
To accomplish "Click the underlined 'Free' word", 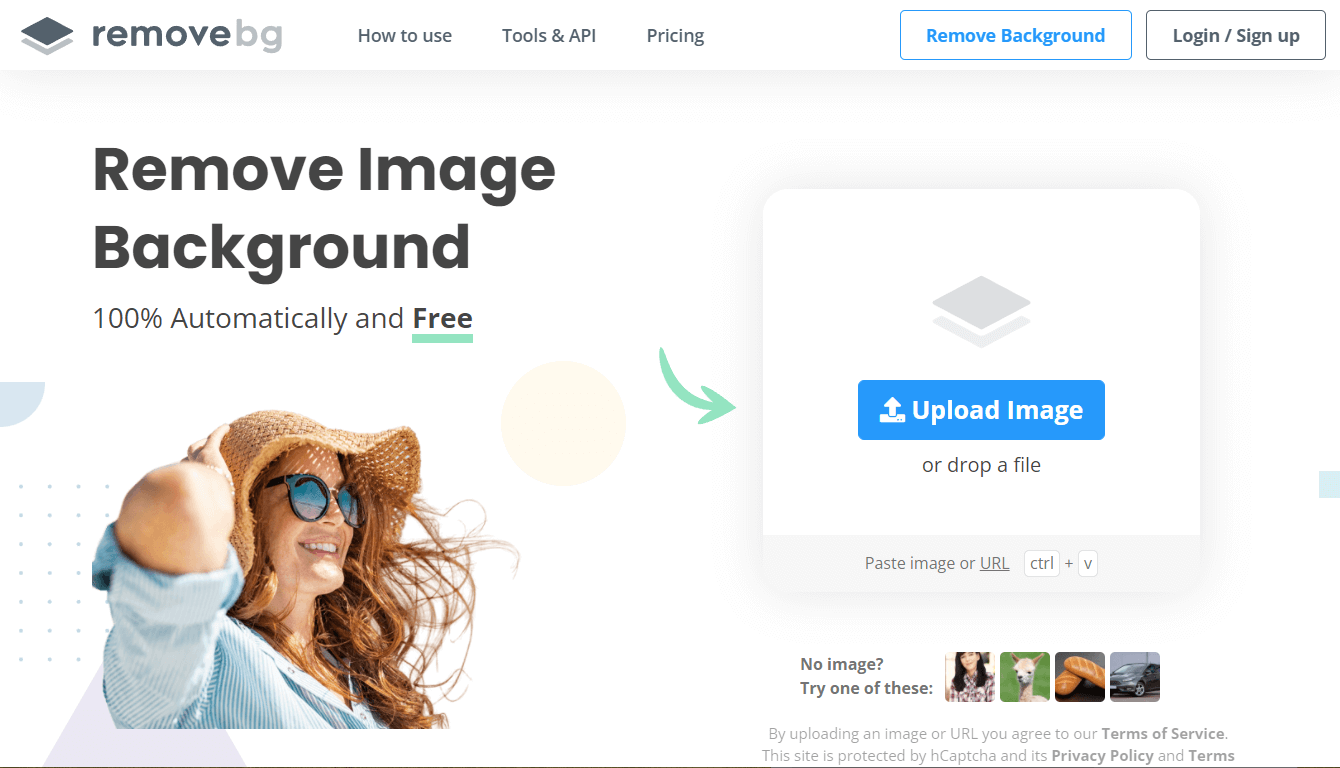I will point(442,319).
